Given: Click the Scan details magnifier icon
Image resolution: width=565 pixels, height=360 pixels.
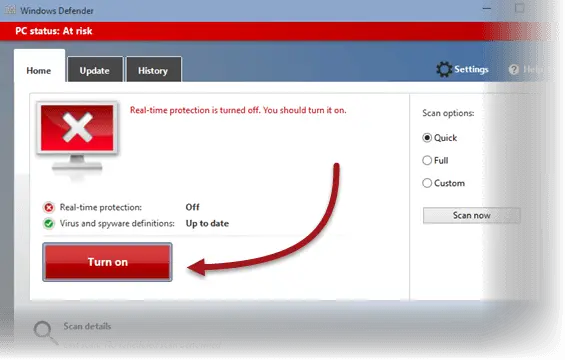Looking at the screenshot, I should [45, 332].
